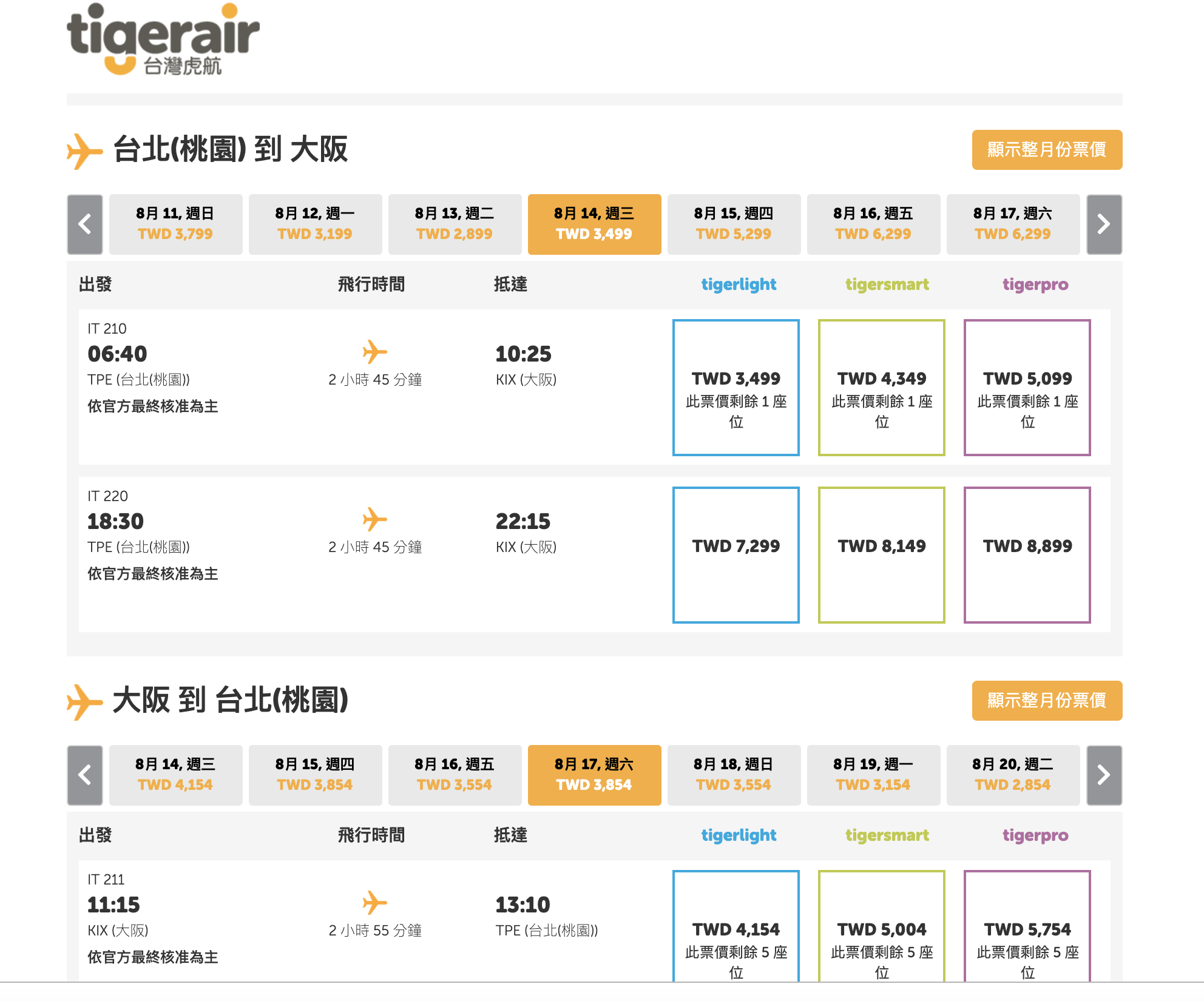Click departure time 18:30
1204x1001 pixels.
click(x=115, y=521)
